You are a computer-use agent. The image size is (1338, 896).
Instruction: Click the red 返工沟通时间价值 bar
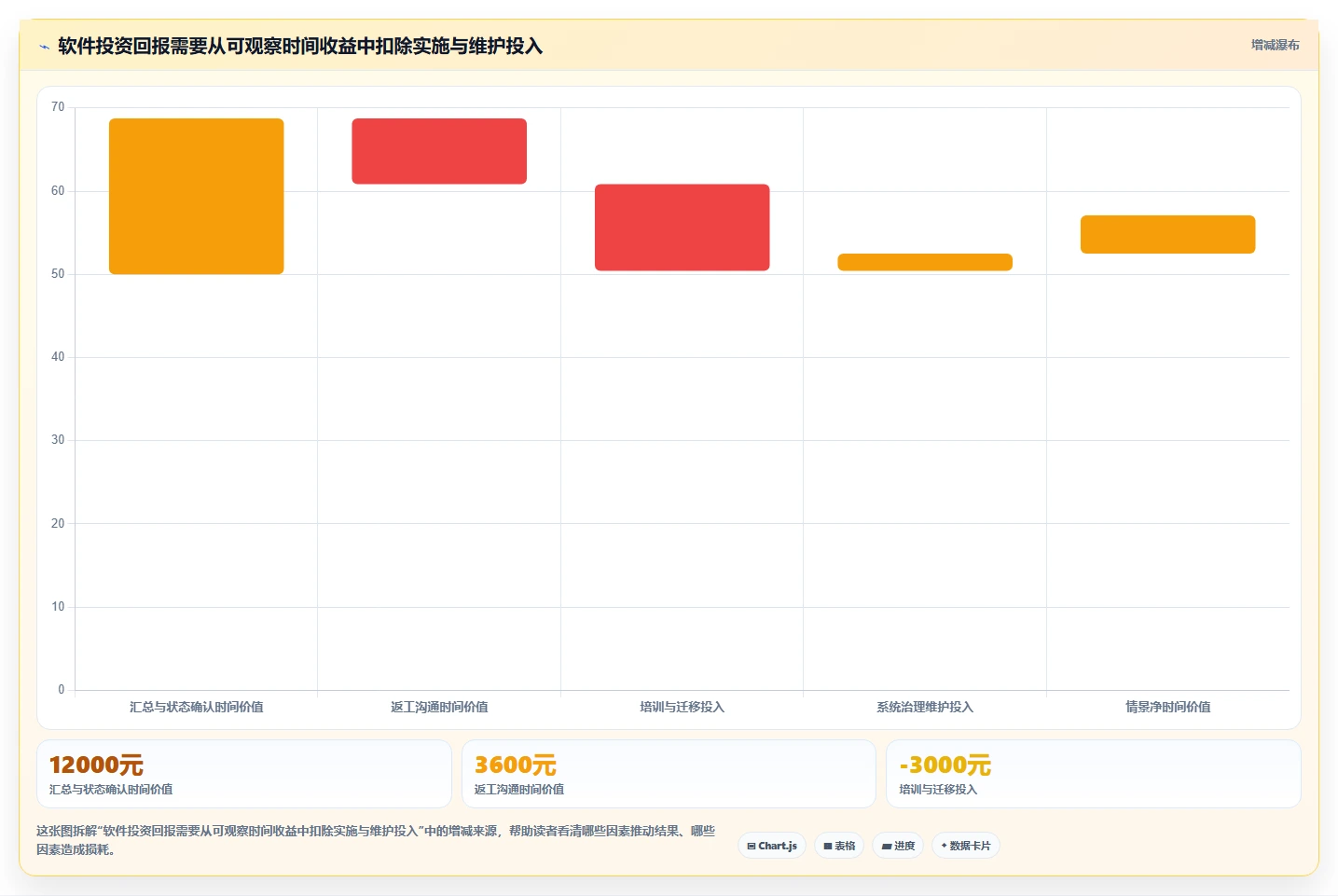click(x=439, y=151)
